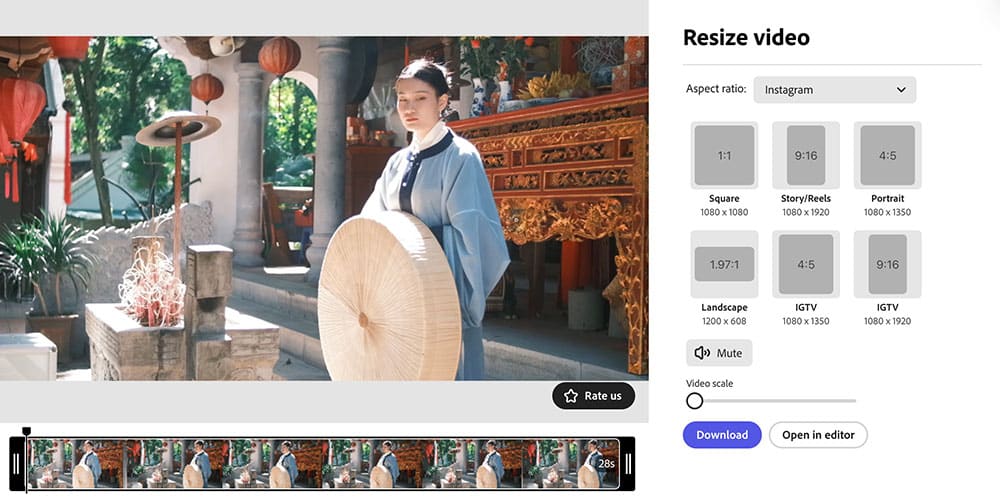Click the Aspect ratio label

click(716, 89)
